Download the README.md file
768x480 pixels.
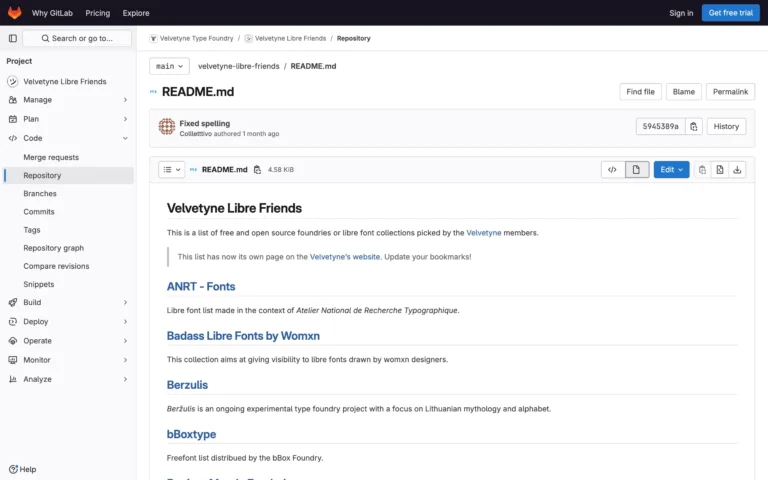click(737, 170)
